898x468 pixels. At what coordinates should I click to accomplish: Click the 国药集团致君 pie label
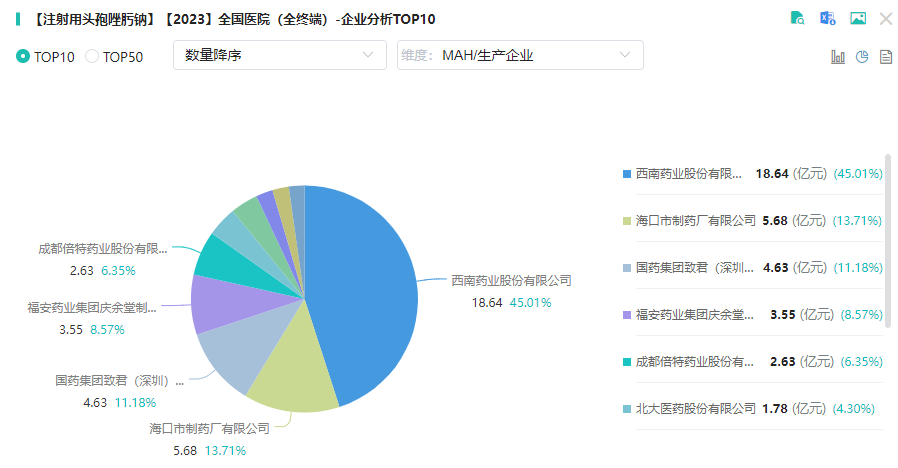click(119, 381)
